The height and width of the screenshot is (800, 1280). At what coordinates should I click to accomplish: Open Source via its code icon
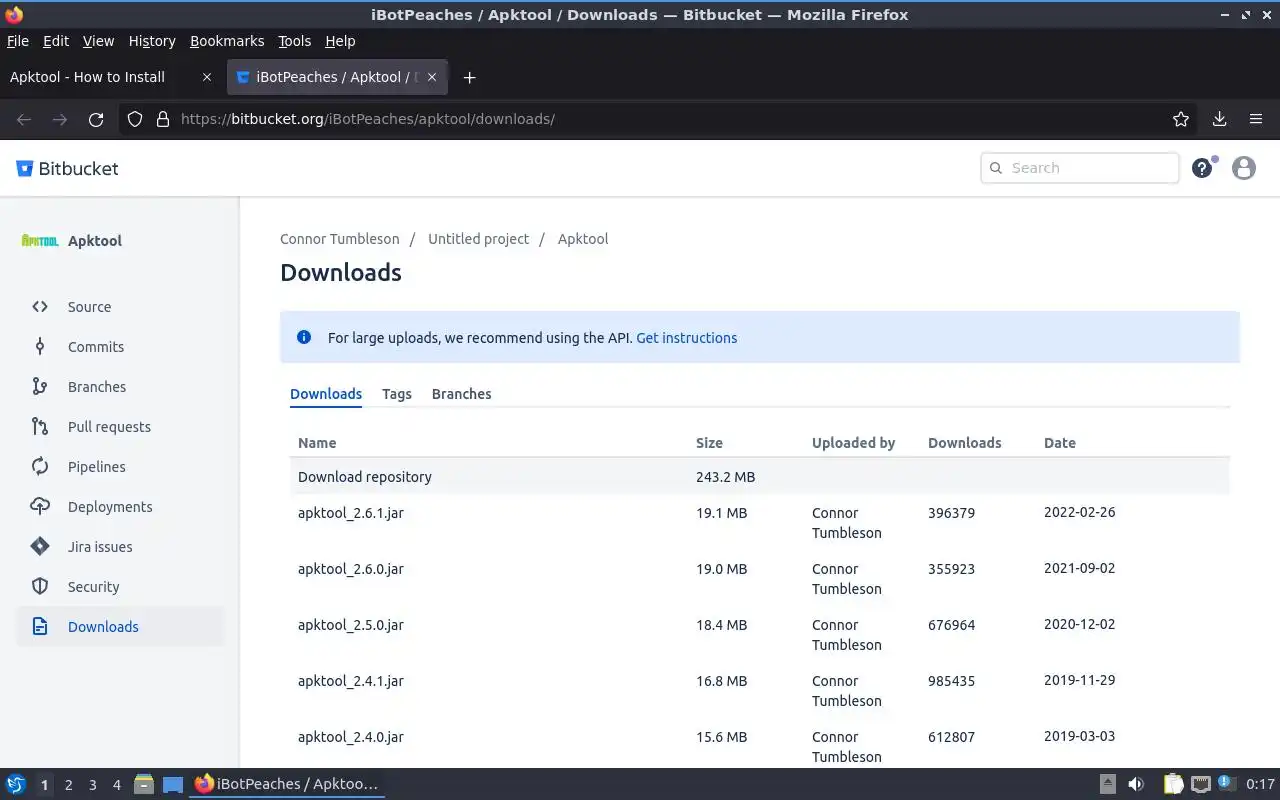tap(40, 307)
